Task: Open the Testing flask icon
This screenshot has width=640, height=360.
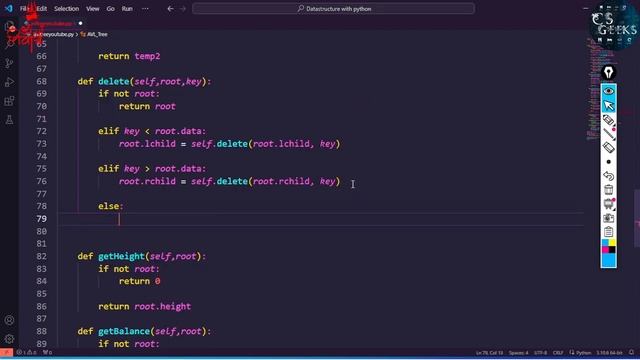Action: pyautogui.click(x=9, y=120)
